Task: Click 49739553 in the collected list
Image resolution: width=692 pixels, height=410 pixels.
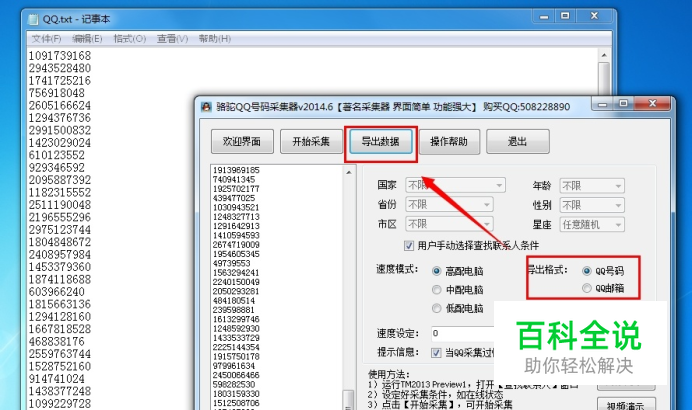Action: tap(232, 263)
